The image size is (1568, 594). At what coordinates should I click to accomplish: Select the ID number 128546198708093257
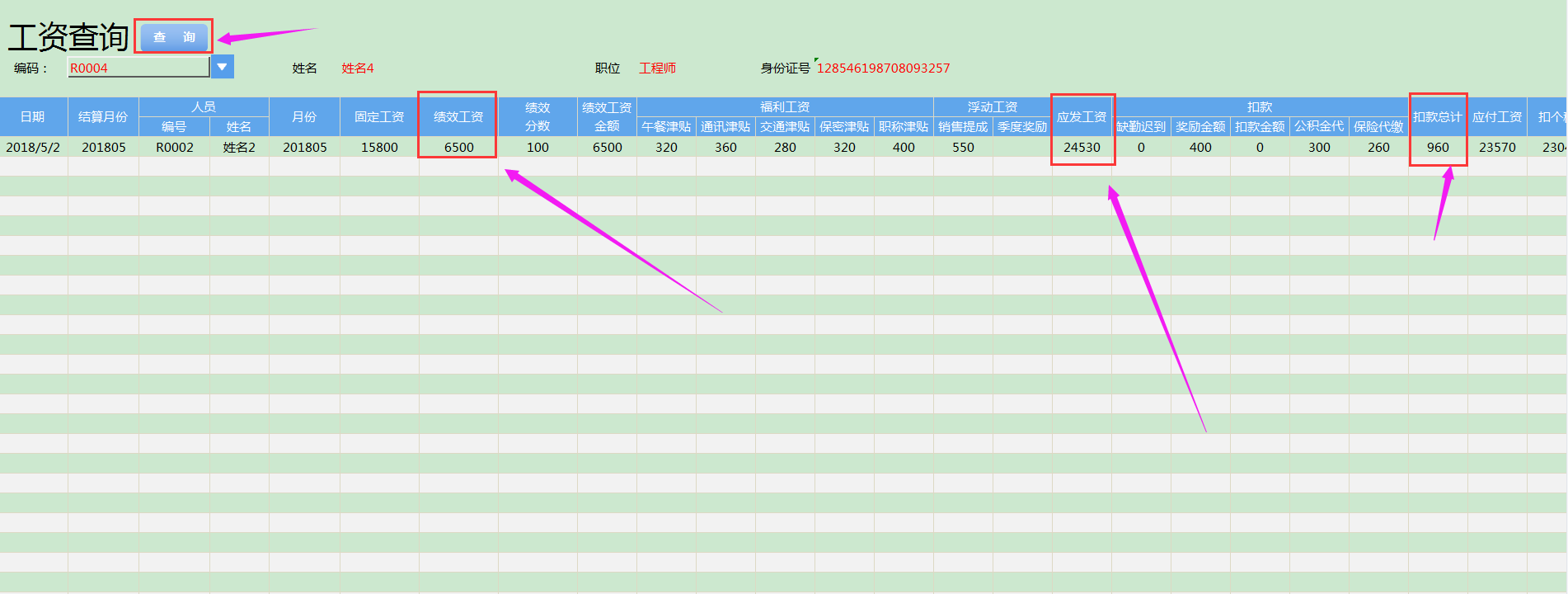pyautogui.click(x=883, y=68)
